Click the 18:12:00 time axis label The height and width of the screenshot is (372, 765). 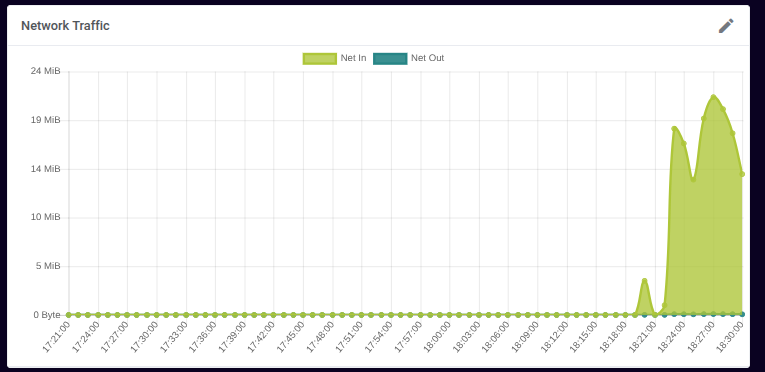pos(554,337)
